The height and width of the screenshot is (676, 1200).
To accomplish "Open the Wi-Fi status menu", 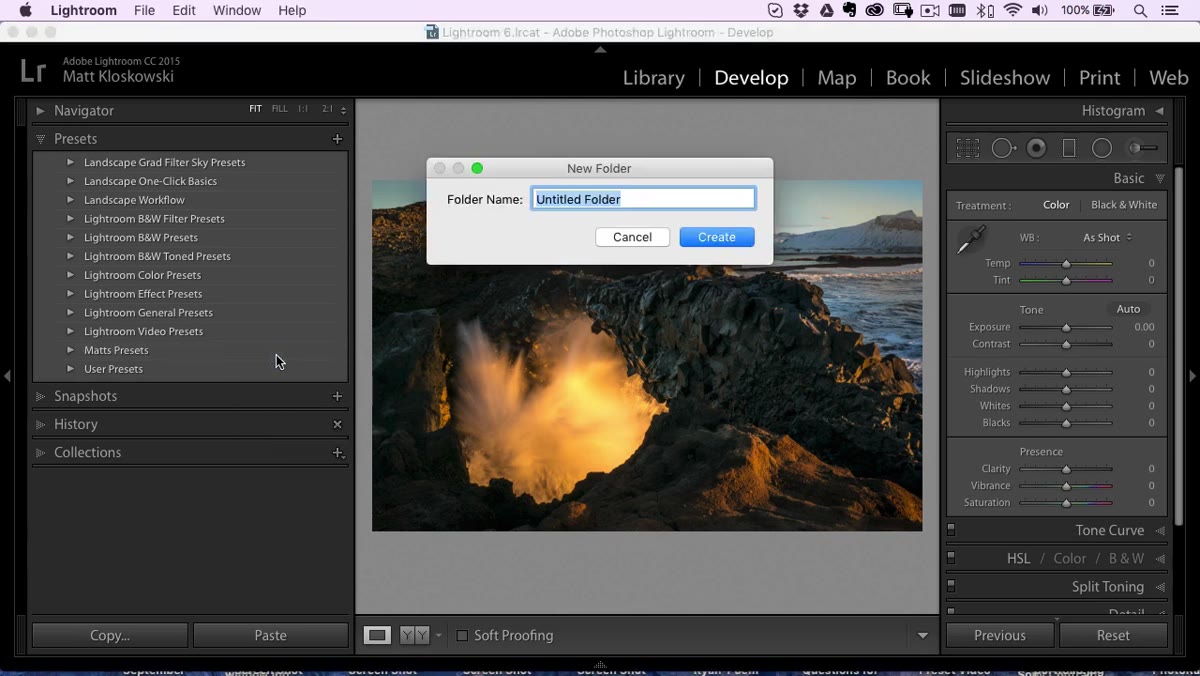I will point(1013,10).
